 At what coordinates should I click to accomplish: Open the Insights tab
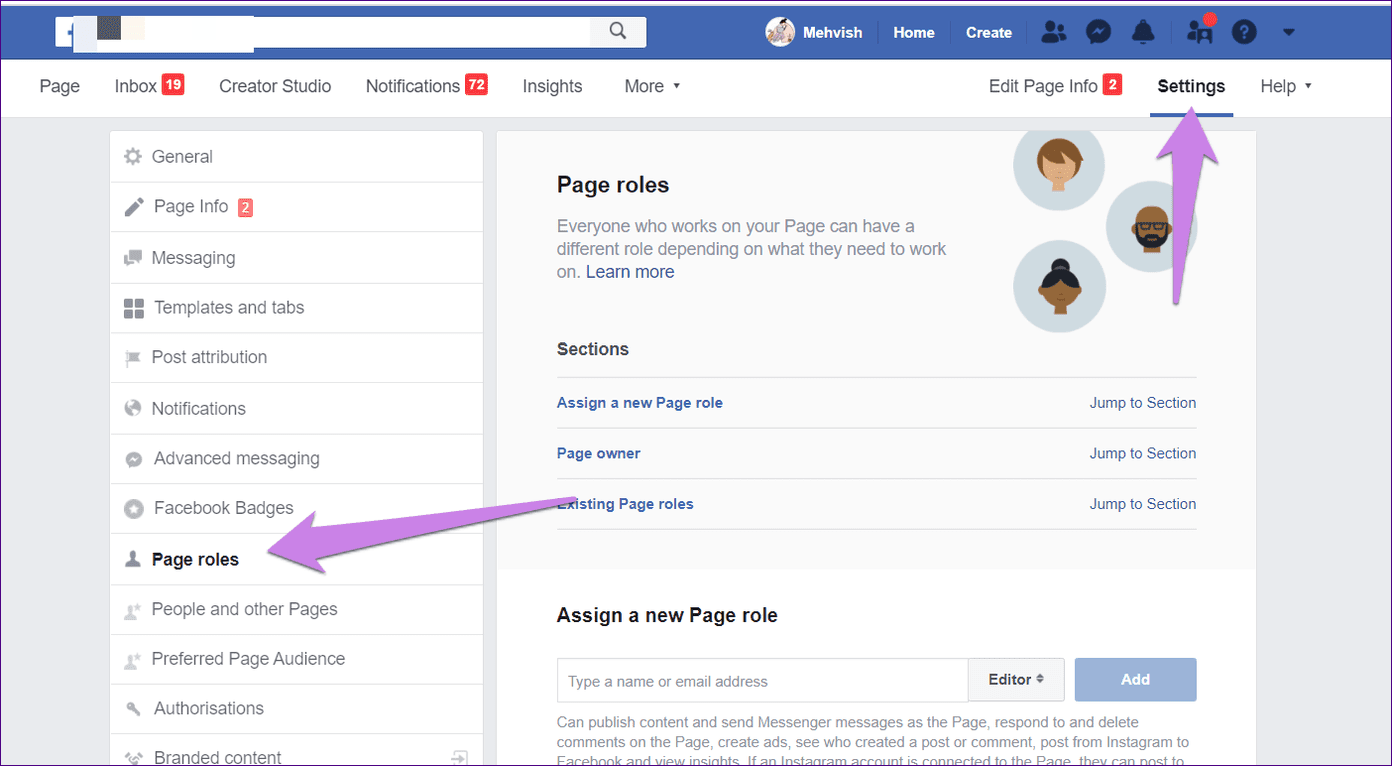[552, 86]
